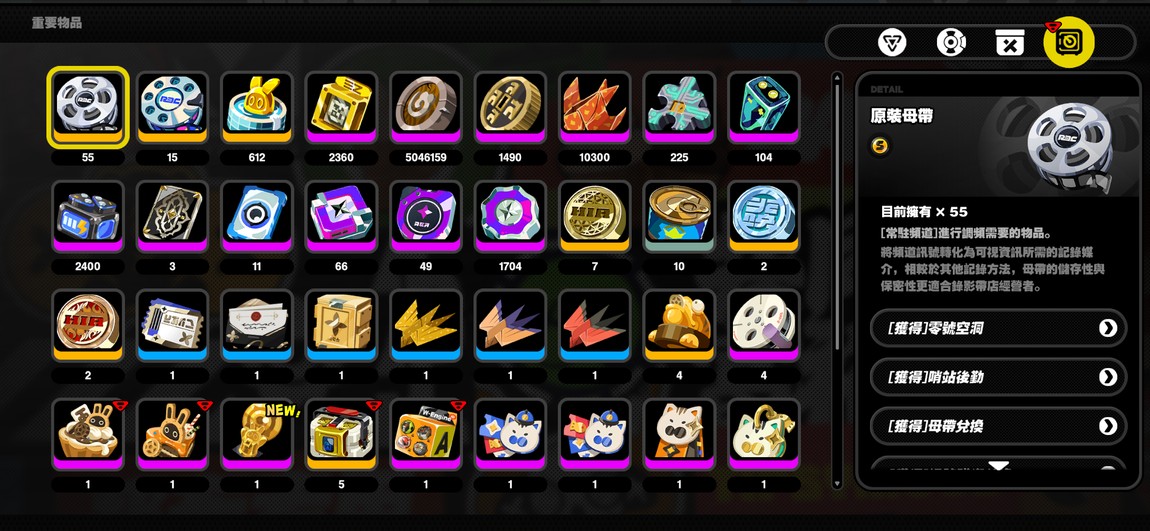Click the inventory list scrollbar
Screen dimensions: 1150x531
click(x=838, y=279)
